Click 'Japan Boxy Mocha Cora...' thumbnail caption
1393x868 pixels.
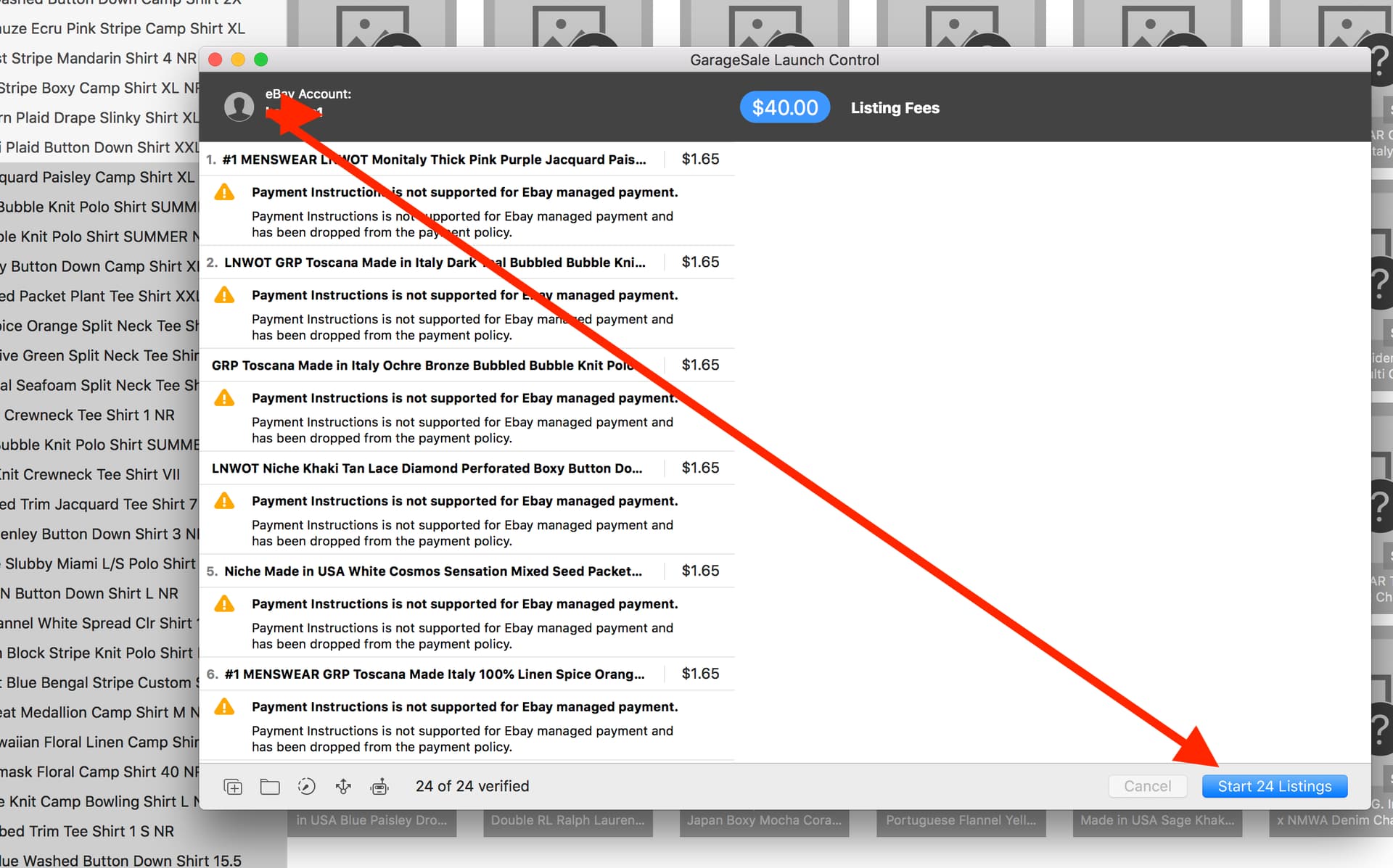[765, 820]
